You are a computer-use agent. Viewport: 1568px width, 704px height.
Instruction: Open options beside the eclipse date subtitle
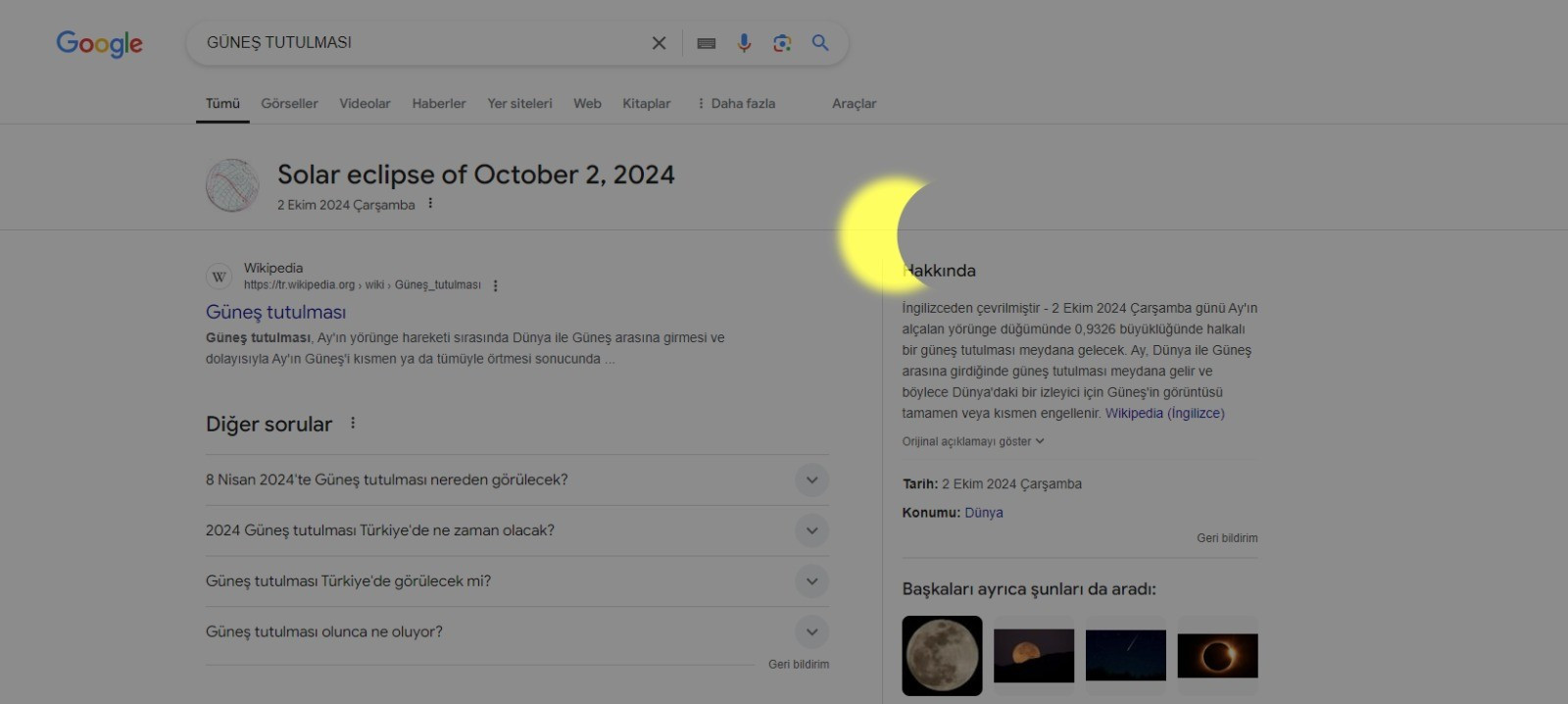pos(430,204)
